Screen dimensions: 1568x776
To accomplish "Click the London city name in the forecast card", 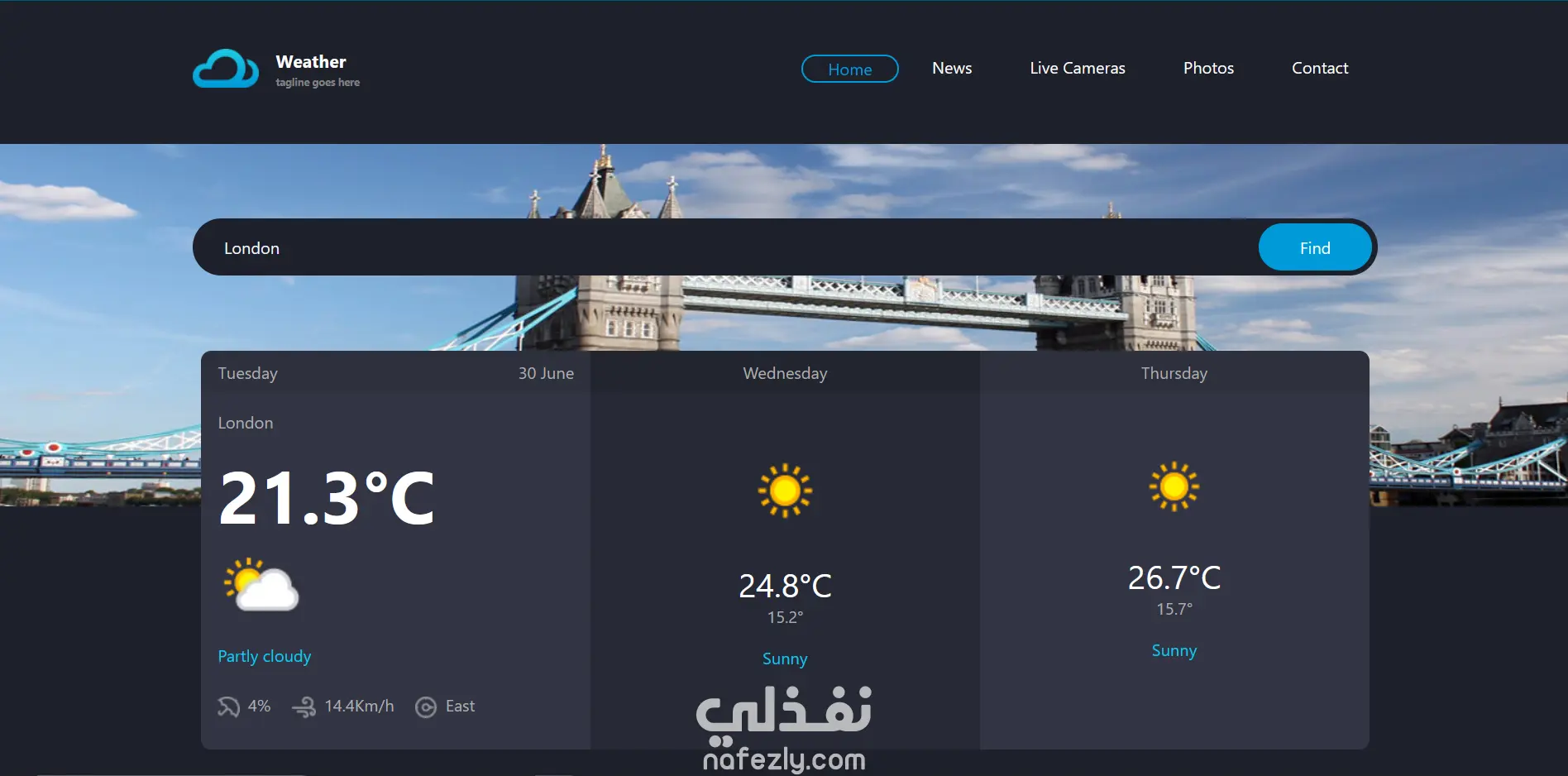I will 246,423.
